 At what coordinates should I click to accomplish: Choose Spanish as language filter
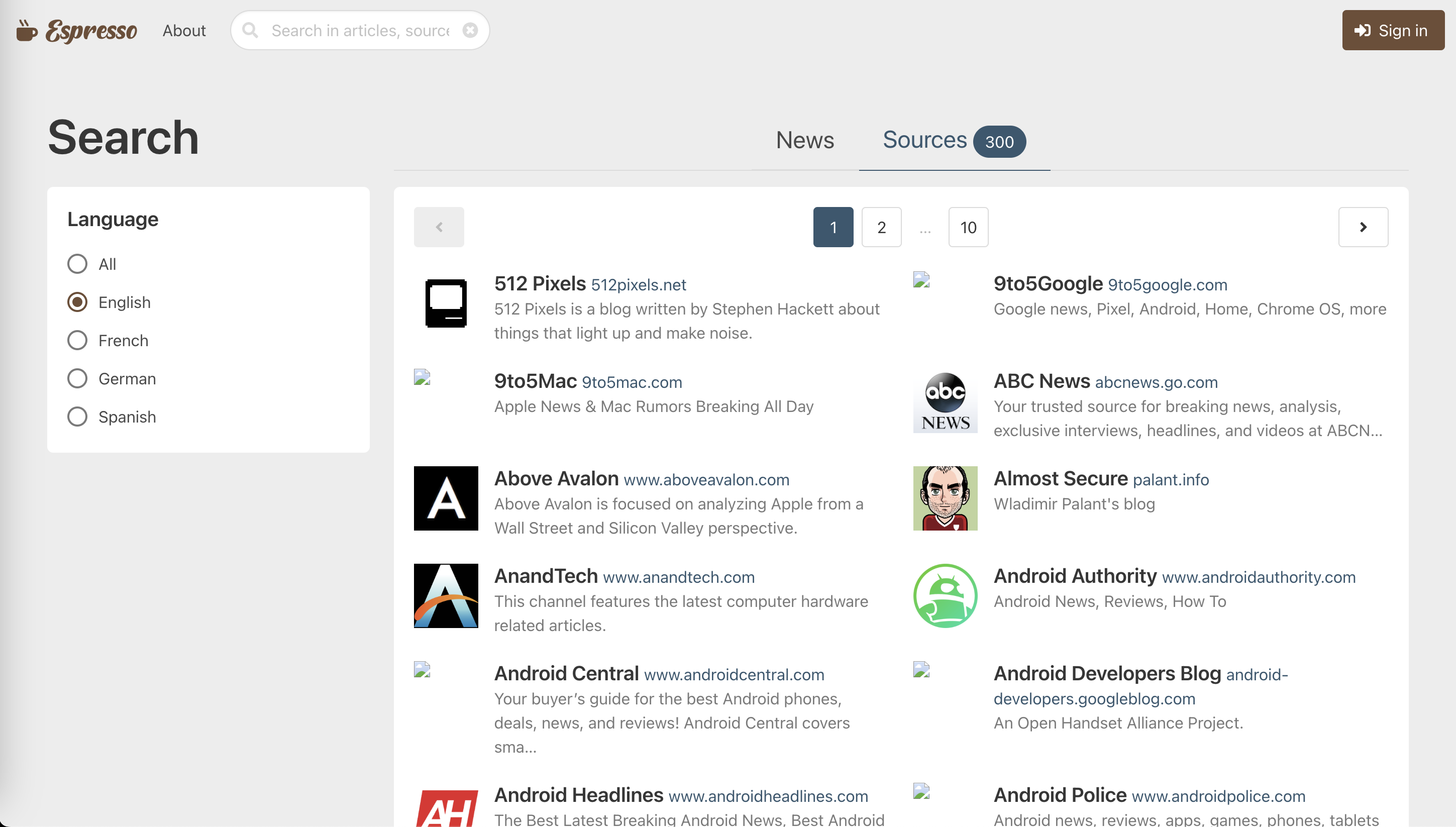(77, 417)
